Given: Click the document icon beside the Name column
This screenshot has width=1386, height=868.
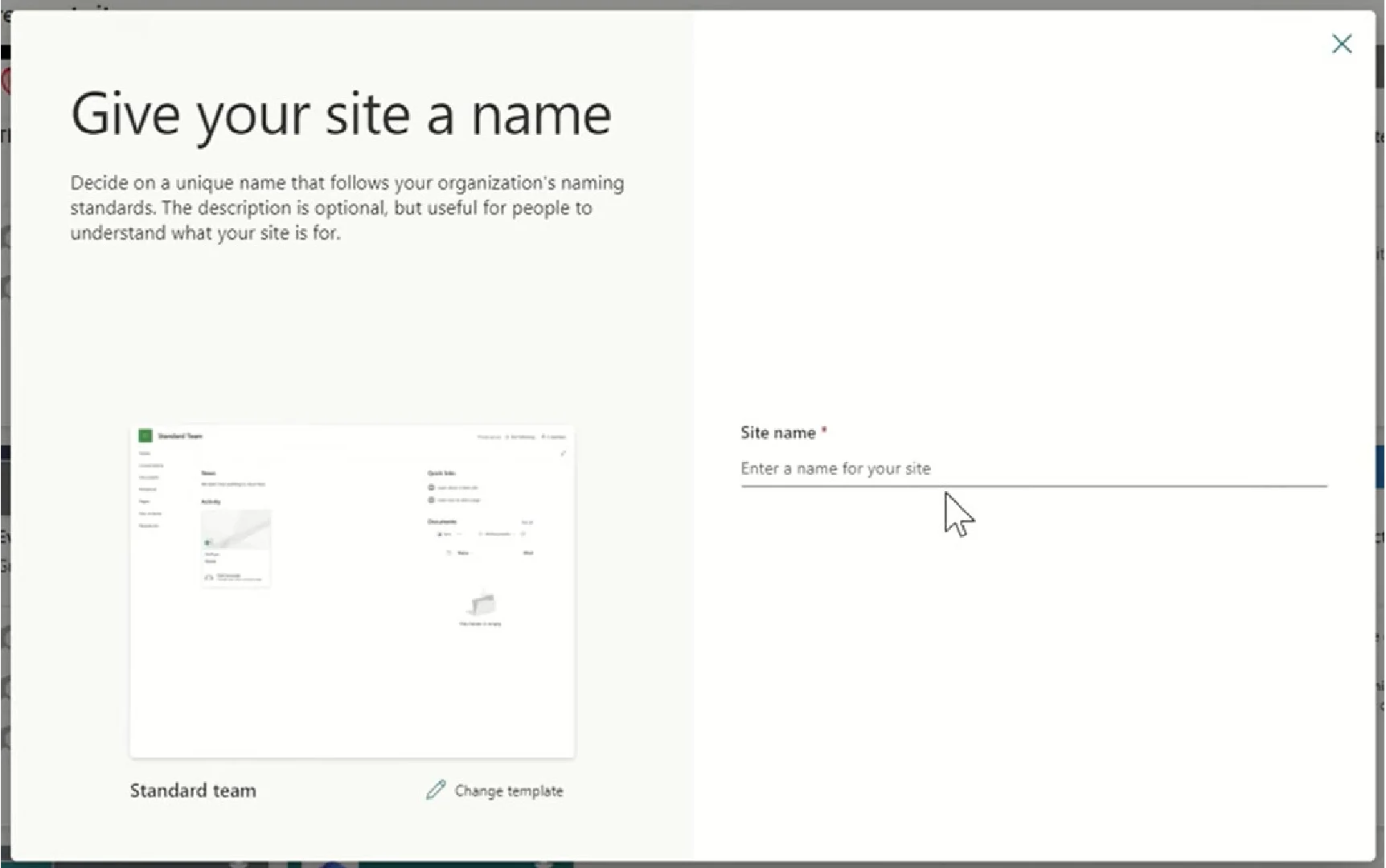Looking at the screenshot, I should [449, 553].
